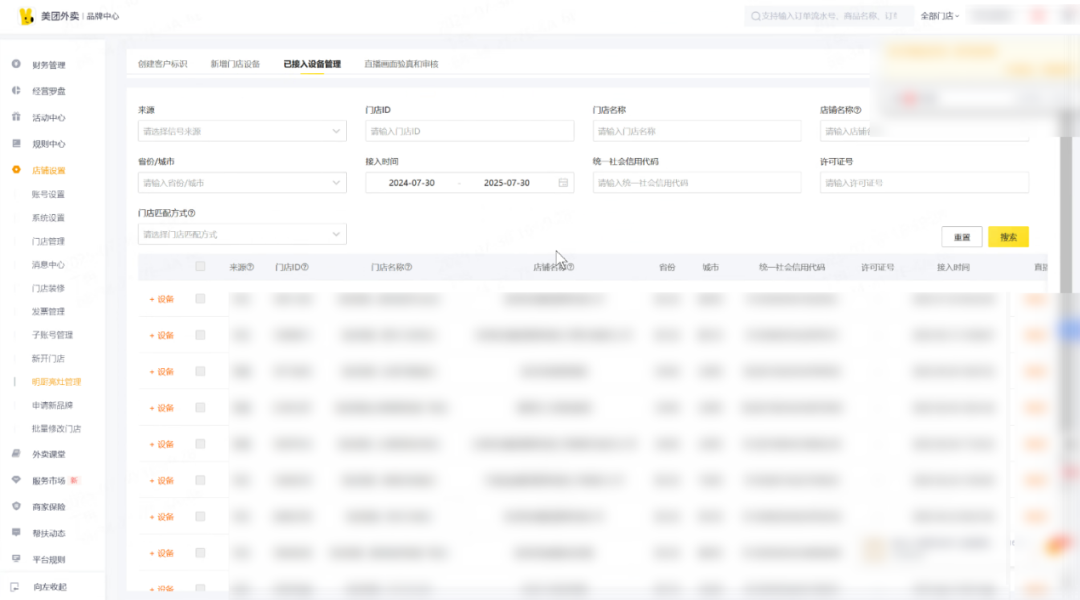This screenshot has height=600, width=1080.
Task: Click the 规则中心 sidebar icon
Action: tap(16, 143)
